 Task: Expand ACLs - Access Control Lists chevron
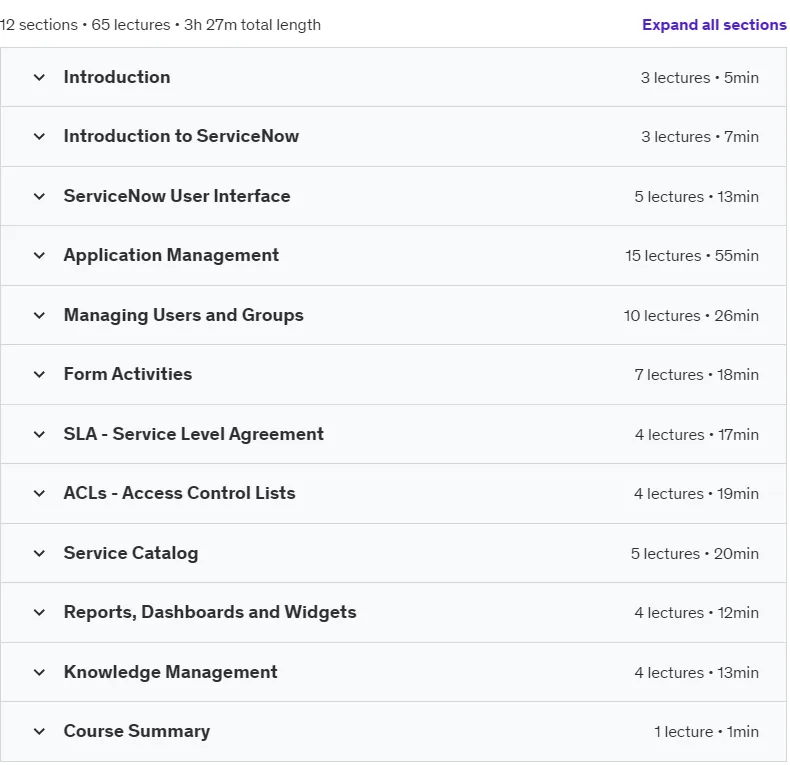[39, 493]
